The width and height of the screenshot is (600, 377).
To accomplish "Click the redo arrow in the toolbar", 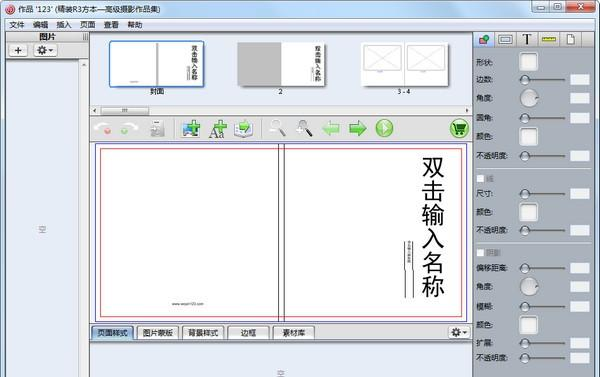I will [x=129, y=129].
